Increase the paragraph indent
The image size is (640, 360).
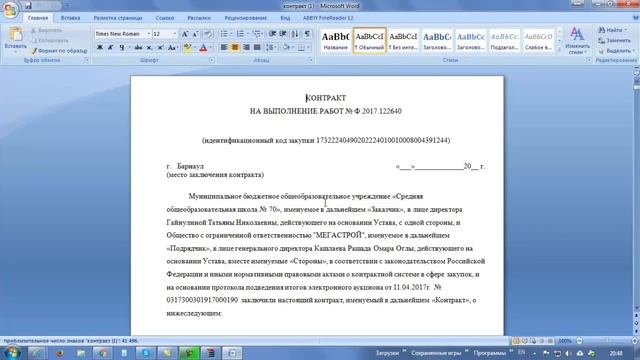click(283, 34)
